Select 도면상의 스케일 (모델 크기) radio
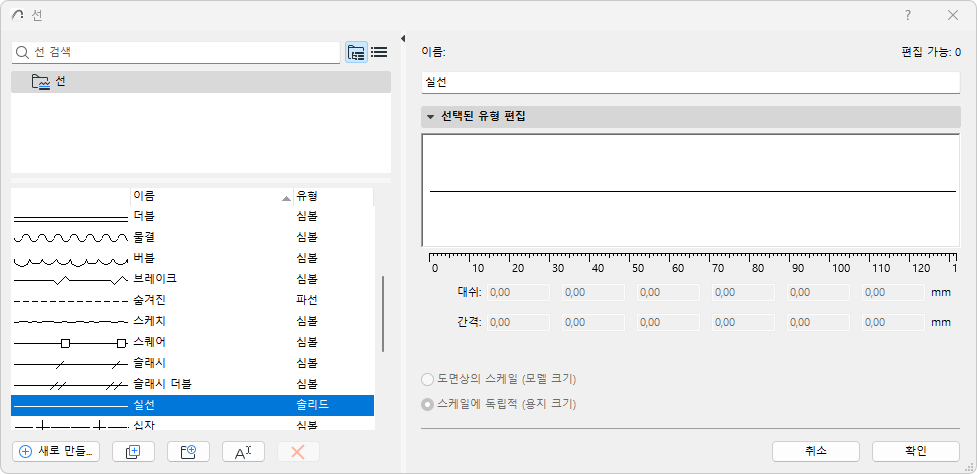Screen dimensions: 977x474 (x=427, y=379)
